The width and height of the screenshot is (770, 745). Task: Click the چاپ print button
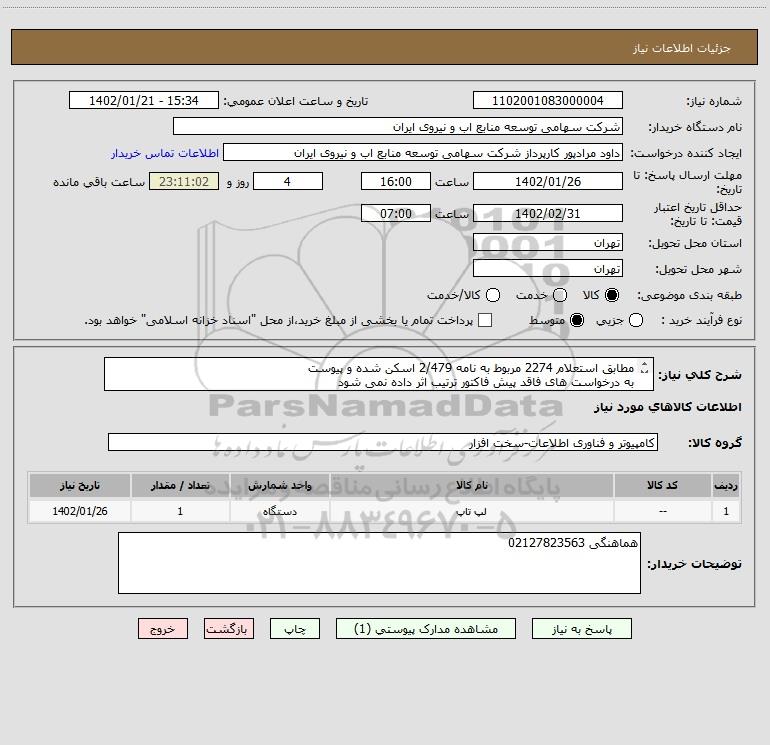tap(295, 629)
